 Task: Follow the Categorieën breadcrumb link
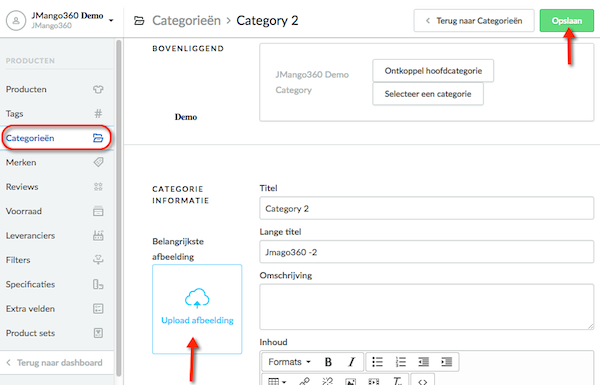(186, 21)
